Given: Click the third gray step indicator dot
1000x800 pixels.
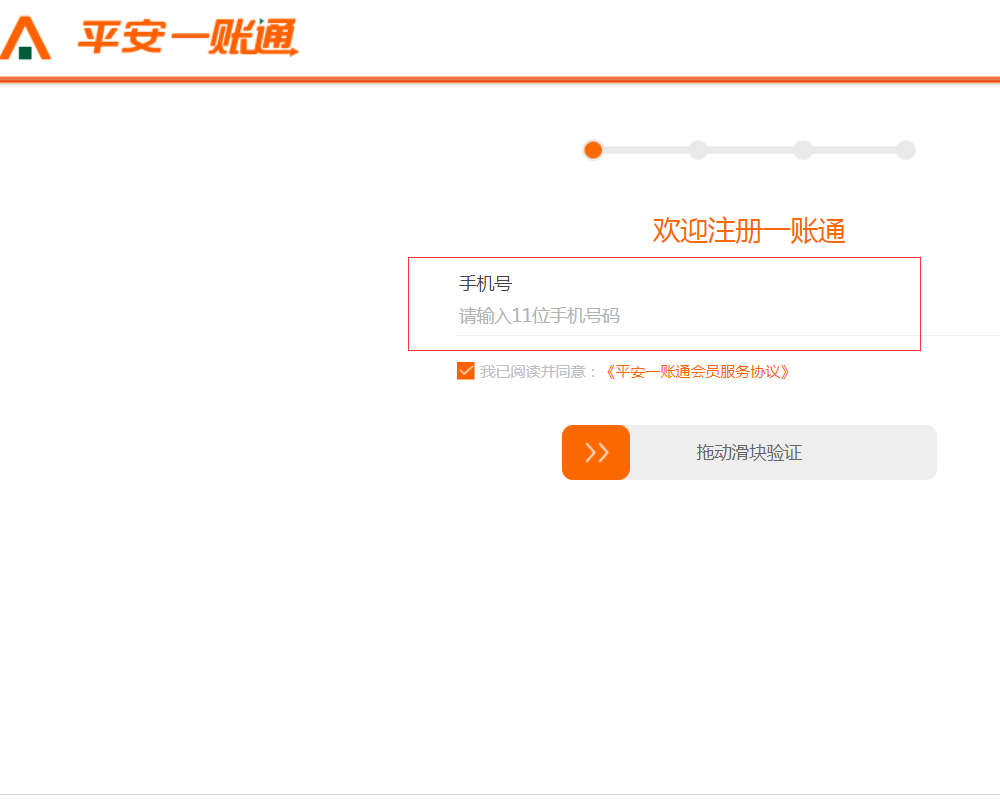Looking at the screenshot, I should tap(803, 150).
